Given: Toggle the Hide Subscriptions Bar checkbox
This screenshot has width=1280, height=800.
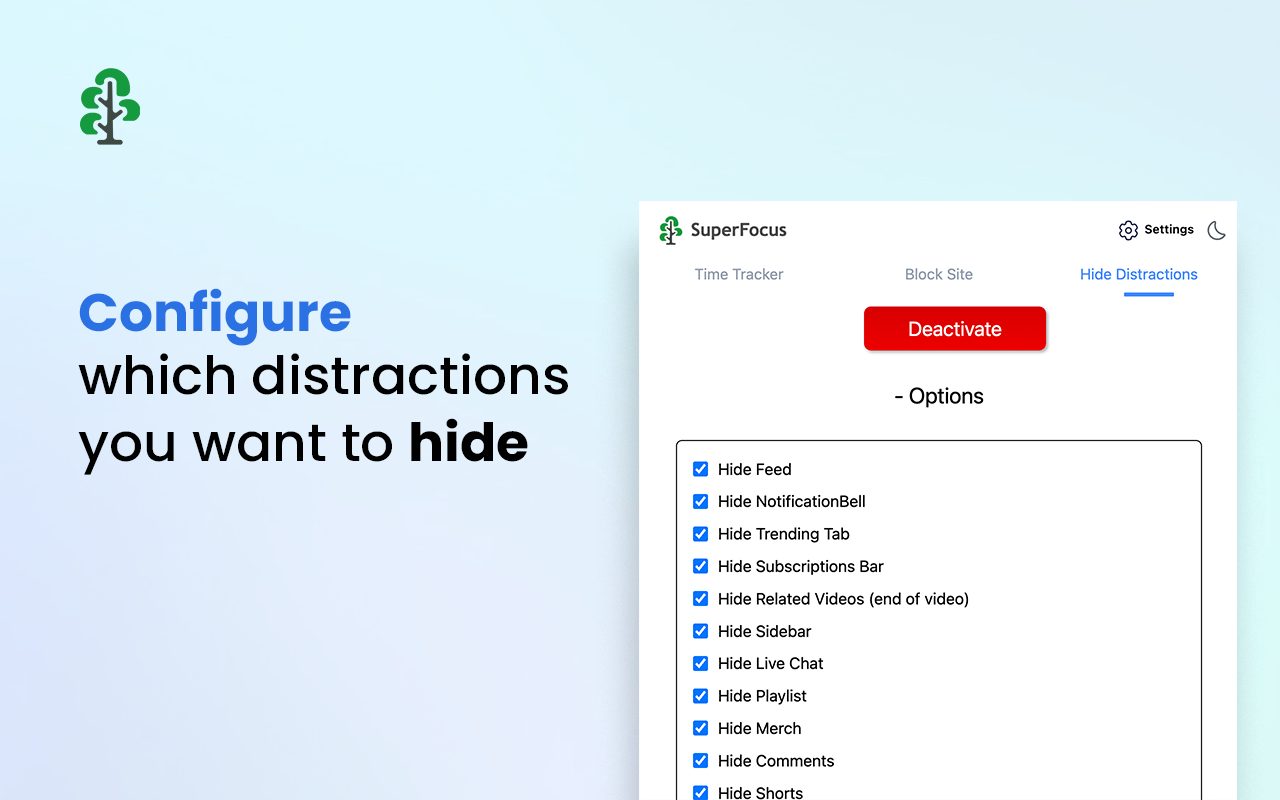Looking at the screenshot, I should 701,566.
